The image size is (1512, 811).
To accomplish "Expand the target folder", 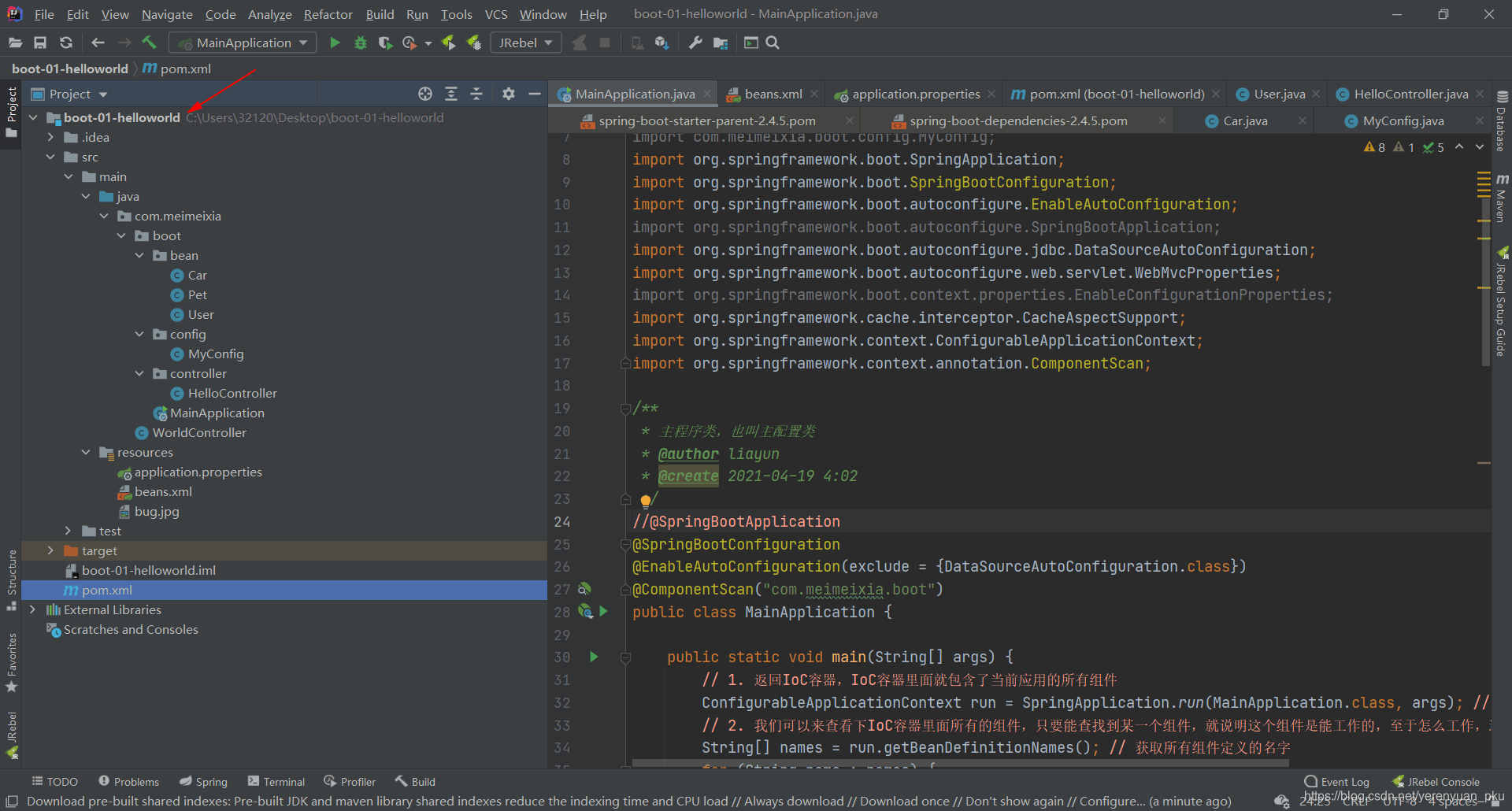I will [50, 550].
